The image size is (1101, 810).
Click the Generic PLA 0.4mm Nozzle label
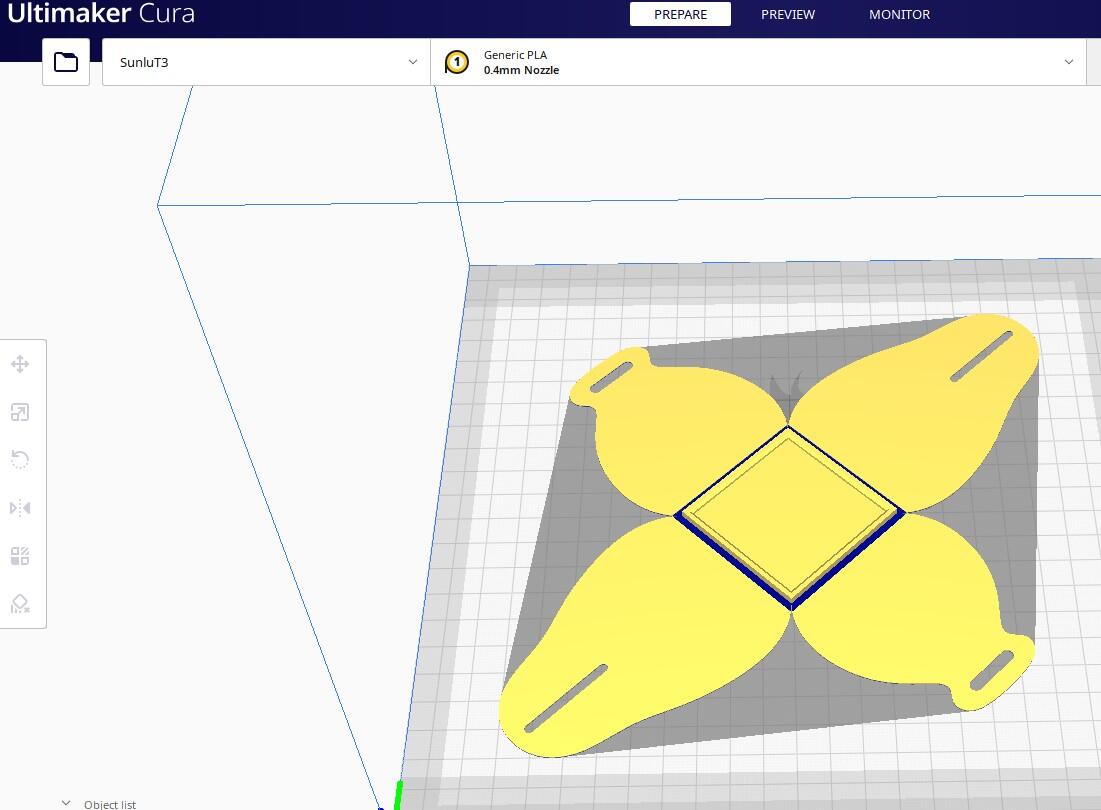coord(521,63)
